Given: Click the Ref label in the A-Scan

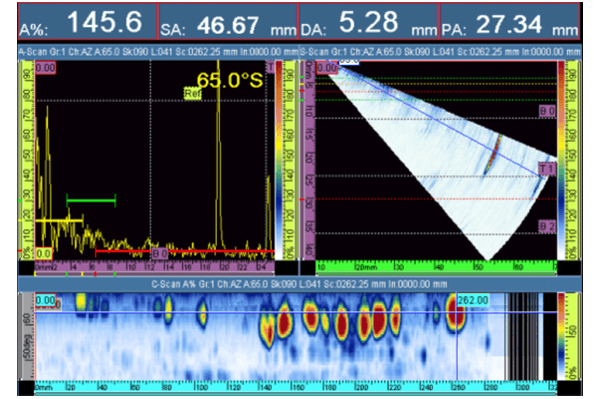Looking at the screenshot, I should 192,94.
